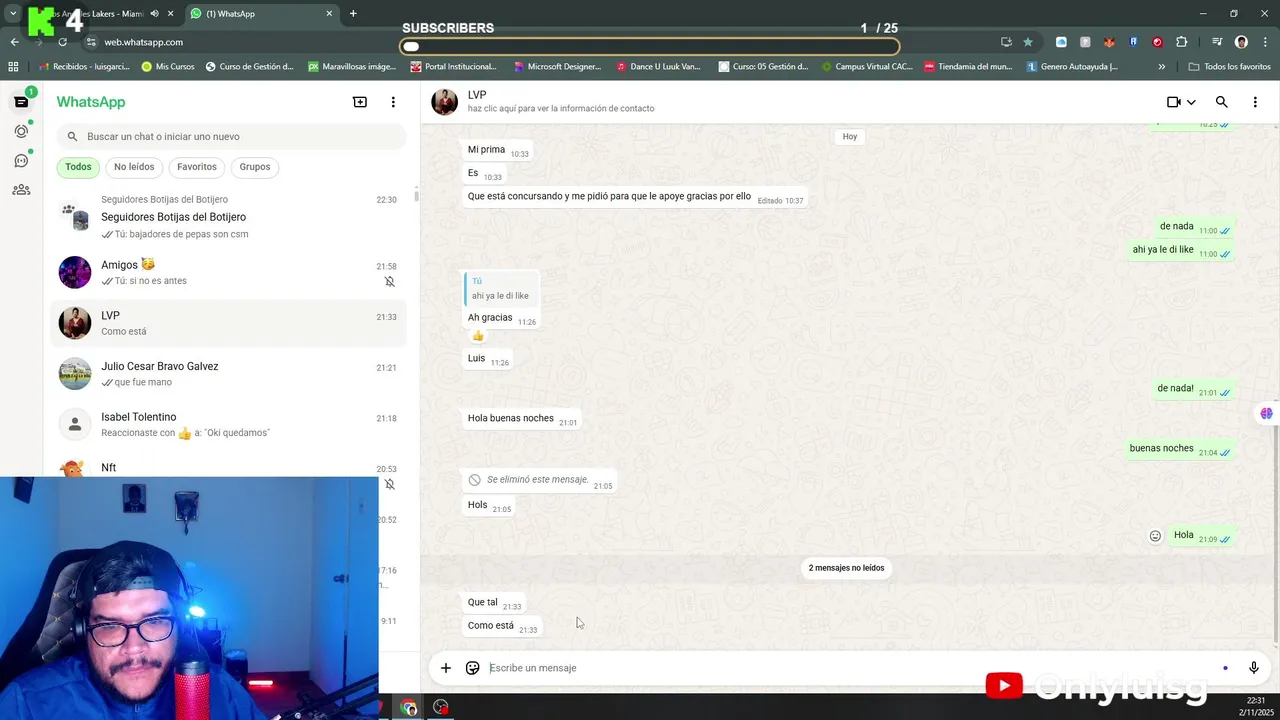The image size is (1280, 720).
Task: Click the 'Buscar un chat o iniciar uno nuevo' search box
Action: coord(231,136)
